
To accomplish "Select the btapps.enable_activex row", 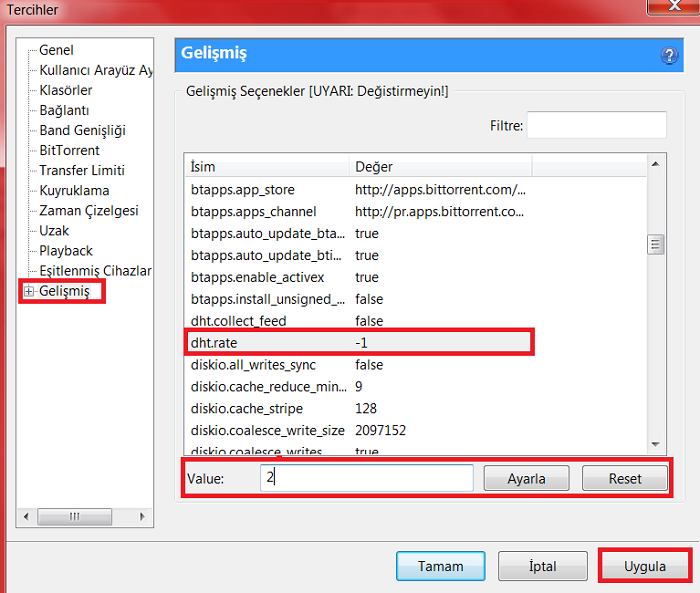I will (x=415, y=277).
